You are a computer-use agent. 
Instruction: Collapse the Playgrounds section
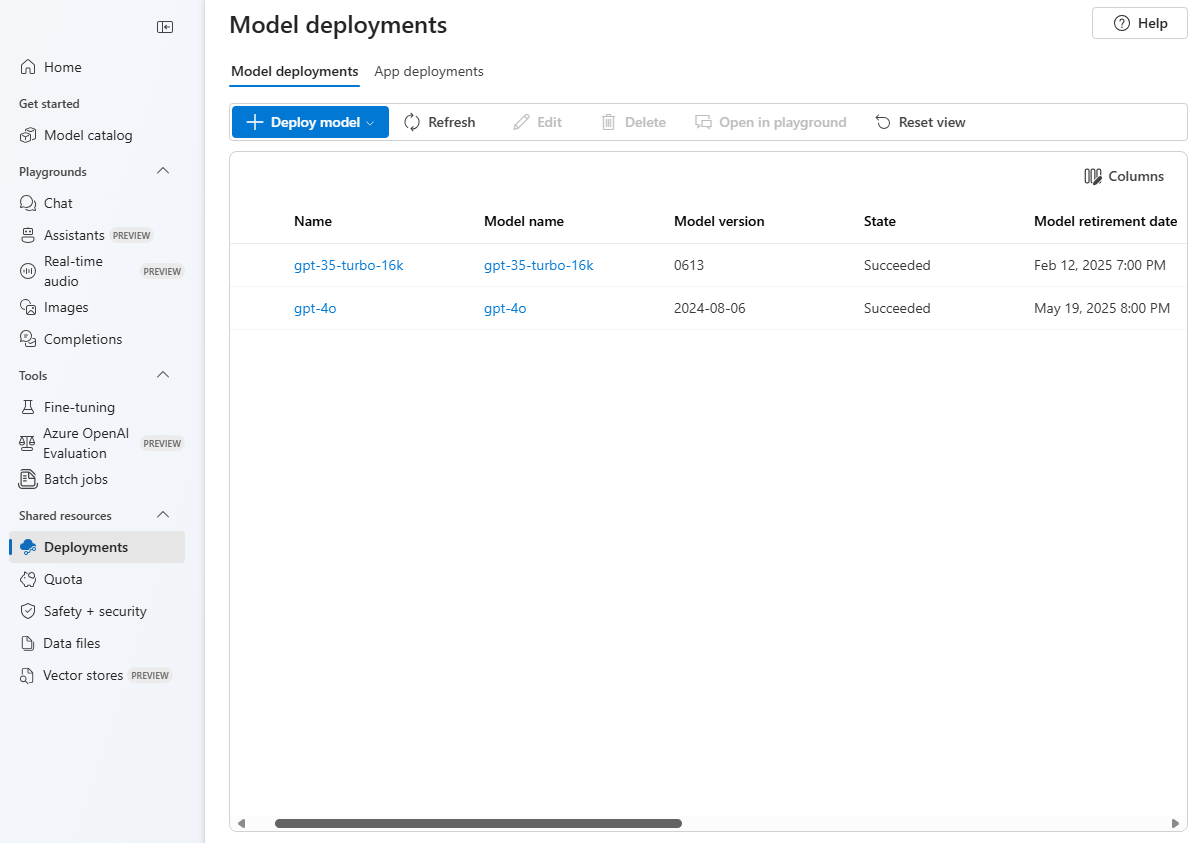click(163, 171)
